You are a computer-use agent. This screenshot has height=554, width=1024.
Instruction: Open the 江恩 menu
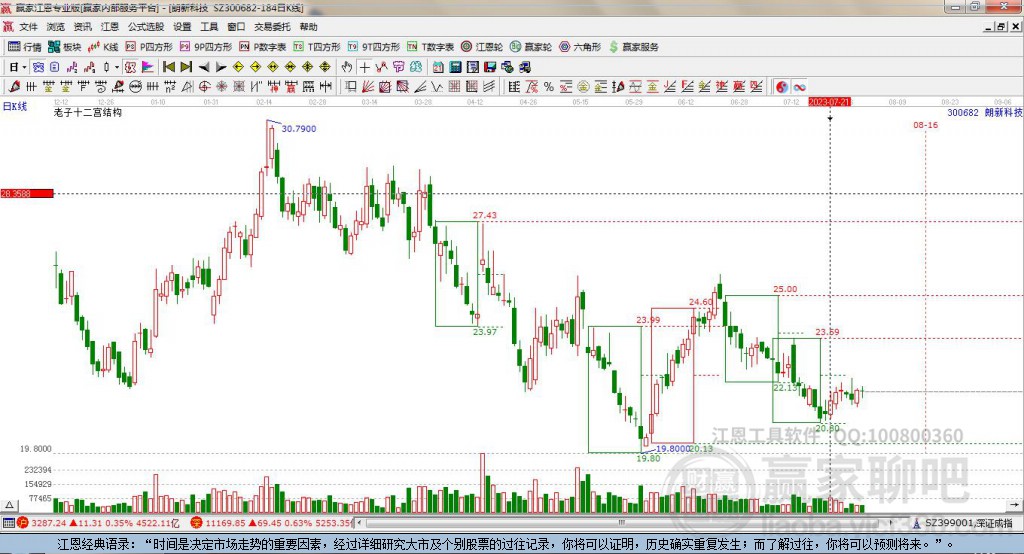click(110, 27)
